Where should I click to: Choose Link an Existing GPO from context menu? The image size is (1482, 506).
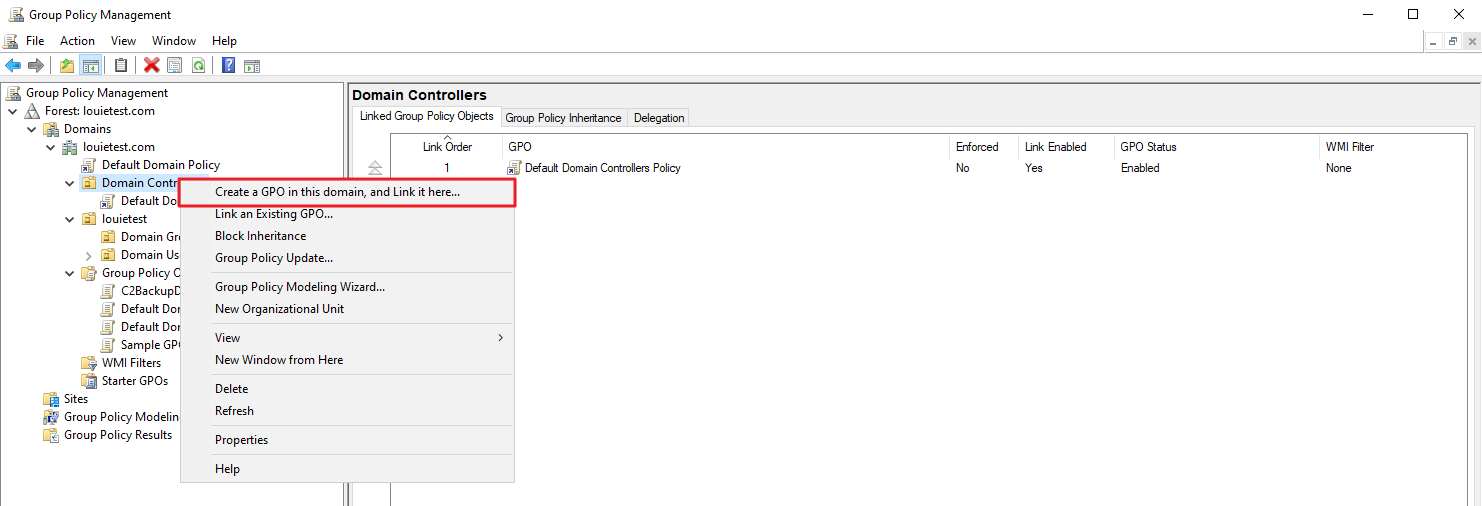pos(346,214)
